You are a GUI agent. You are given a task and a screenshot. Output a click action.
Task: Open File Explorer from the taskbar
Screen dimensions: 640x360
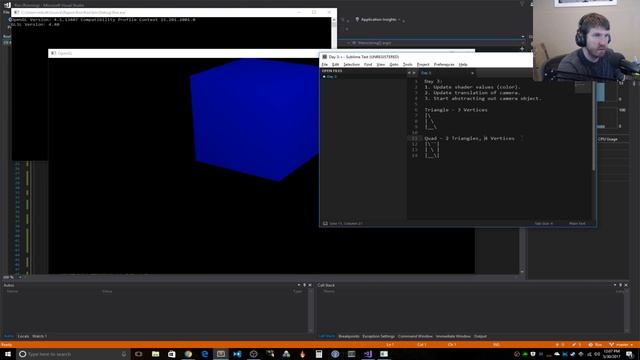(x=156, y=354)
